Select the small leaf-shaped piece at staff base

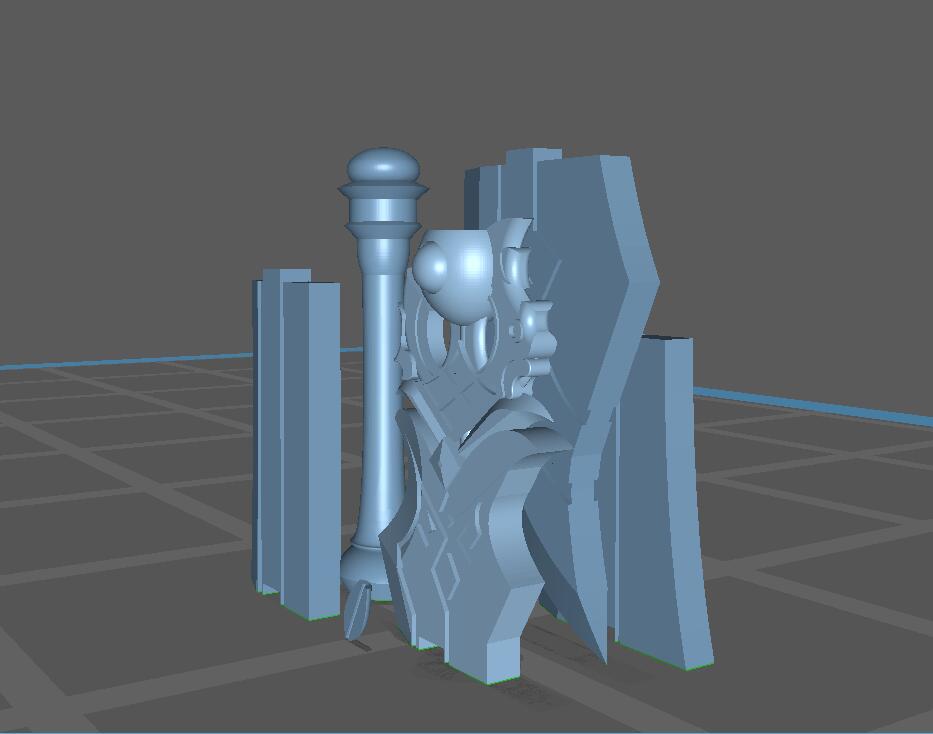pyautogui.click(x=359, y=610)
